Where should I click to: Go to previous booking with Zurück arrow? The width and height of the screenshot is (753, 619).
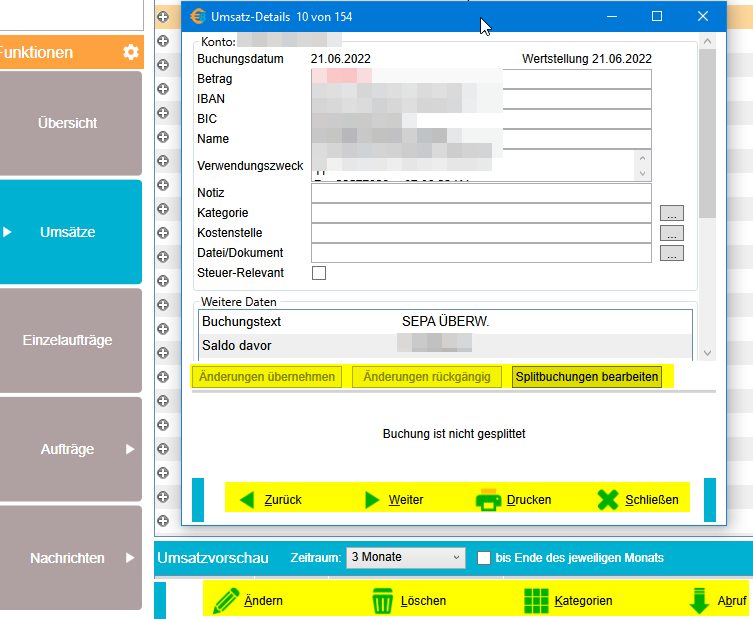point(247,500)
